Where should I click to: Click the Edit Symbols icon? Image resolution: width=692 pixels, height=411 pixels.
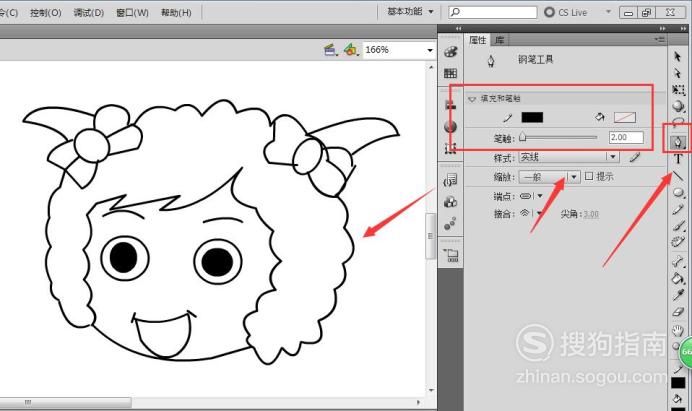(x=351, y=50)
